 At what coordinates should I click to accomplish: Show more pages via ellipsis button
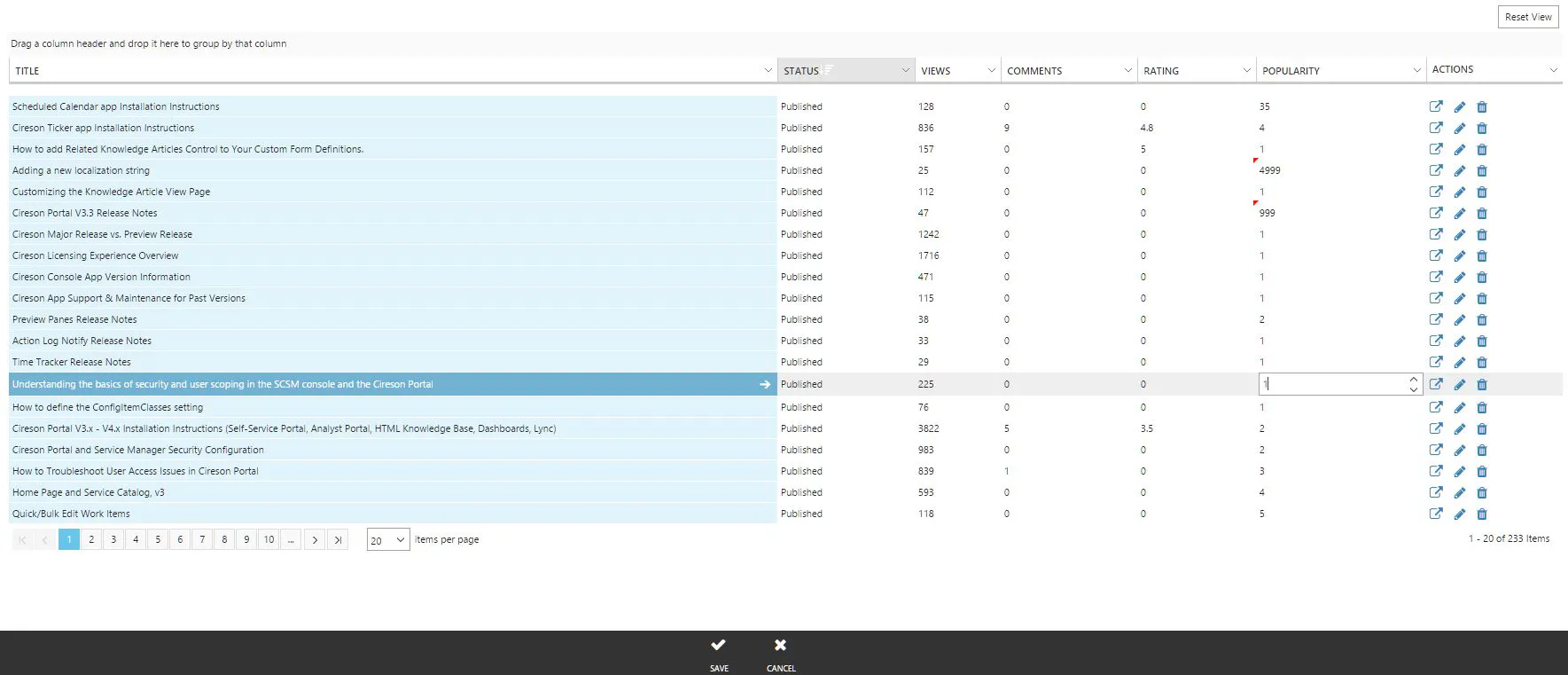pyautogui.click(x=291, y=539)
